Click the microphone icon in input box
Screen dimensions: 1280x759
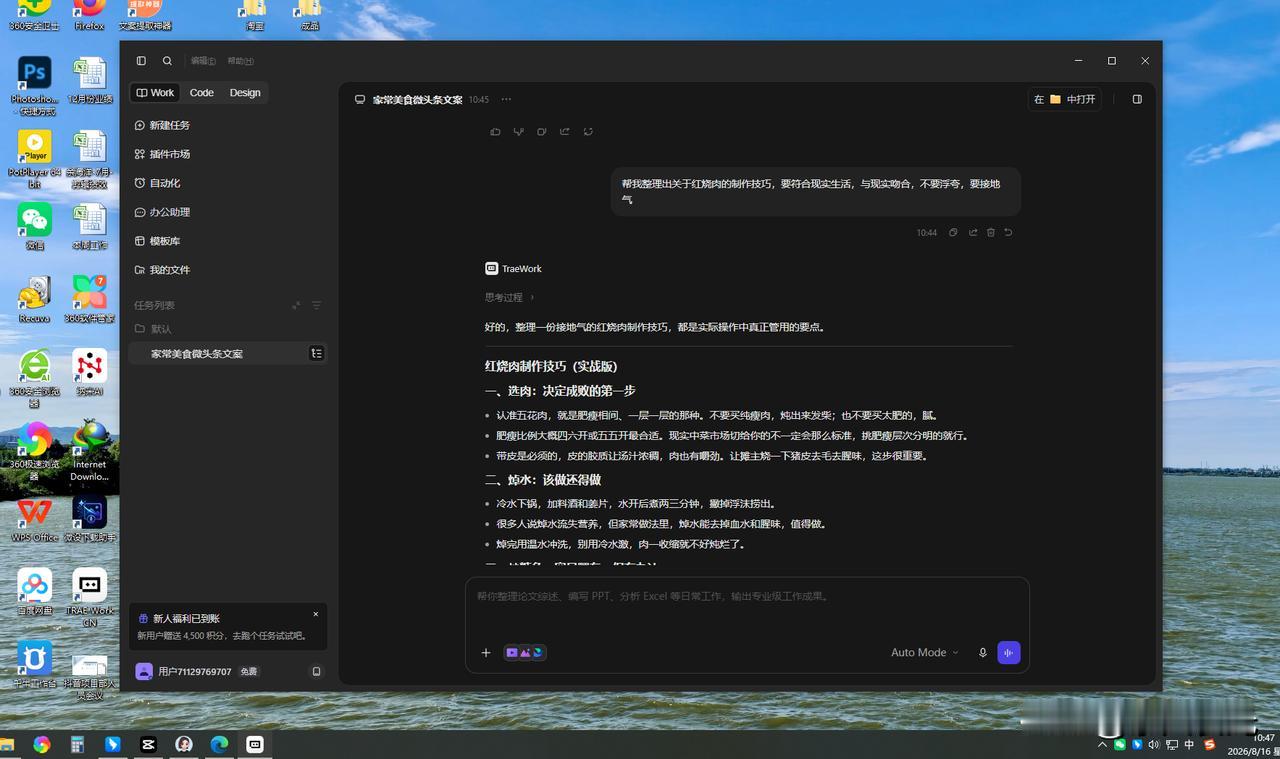[x=982, y=652]
